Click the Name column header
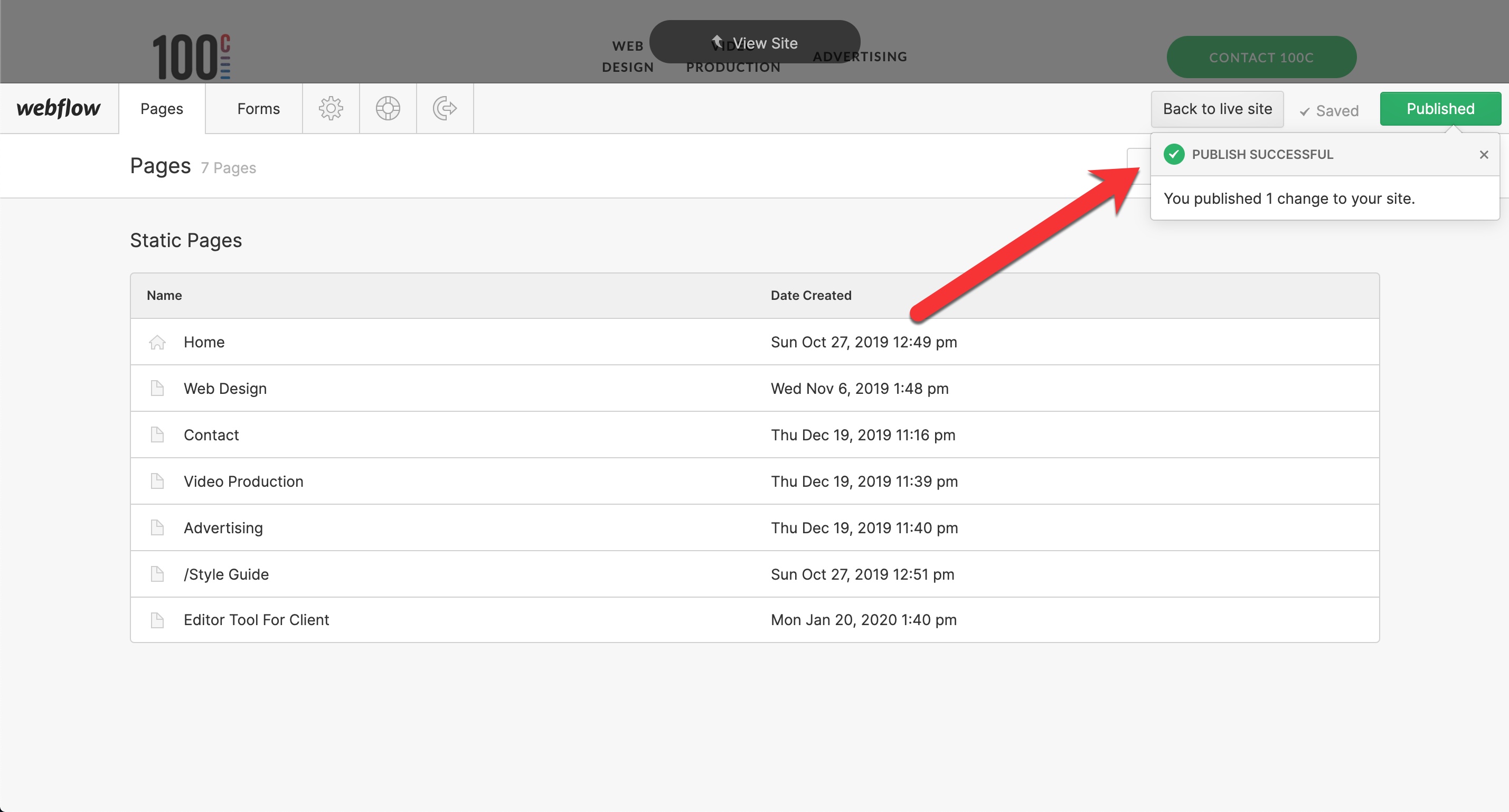1509x812 pixels. (x=164, y=295)
